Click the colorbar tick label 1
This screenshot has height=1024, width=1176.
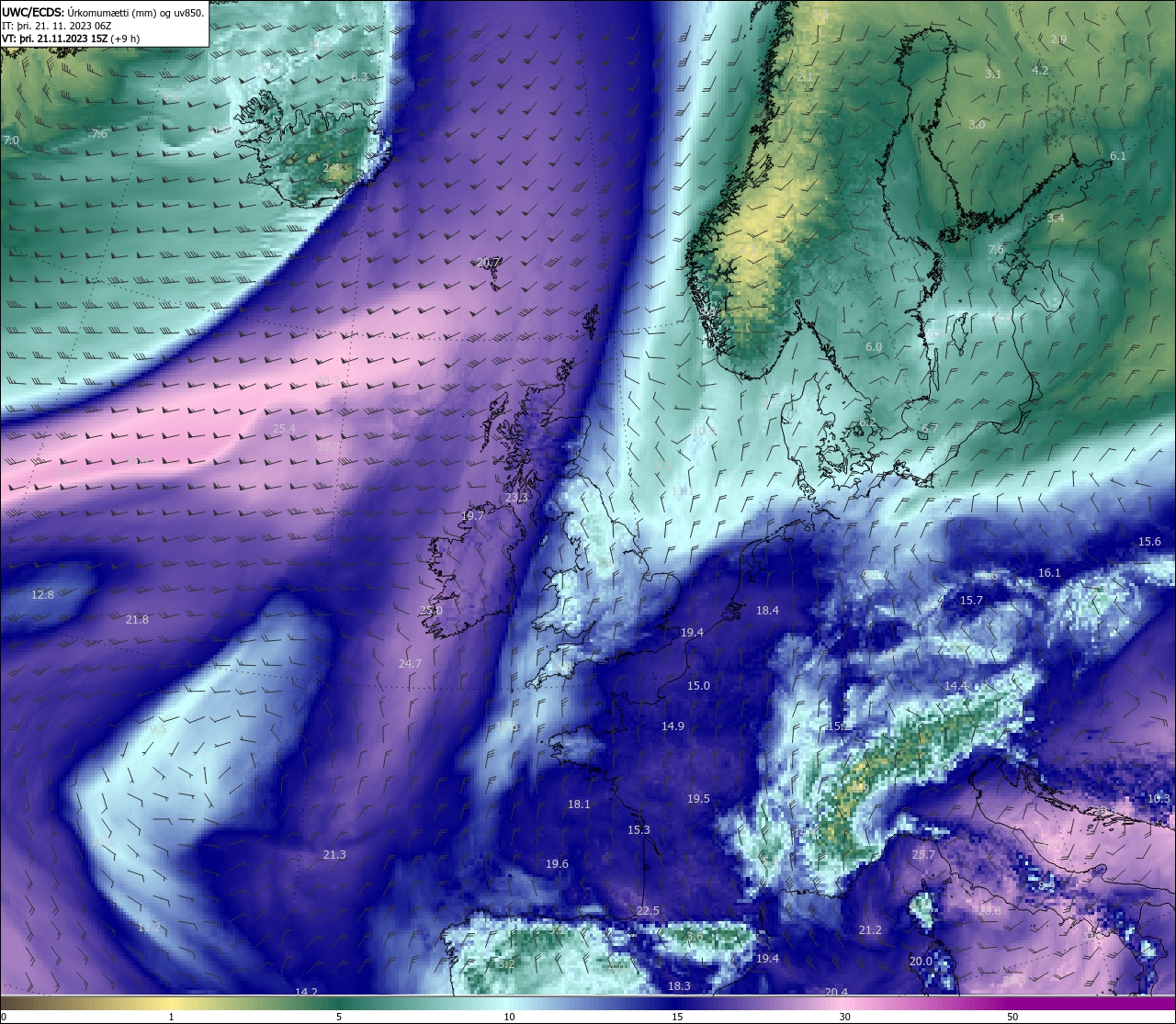click(x=172, y=1017)
